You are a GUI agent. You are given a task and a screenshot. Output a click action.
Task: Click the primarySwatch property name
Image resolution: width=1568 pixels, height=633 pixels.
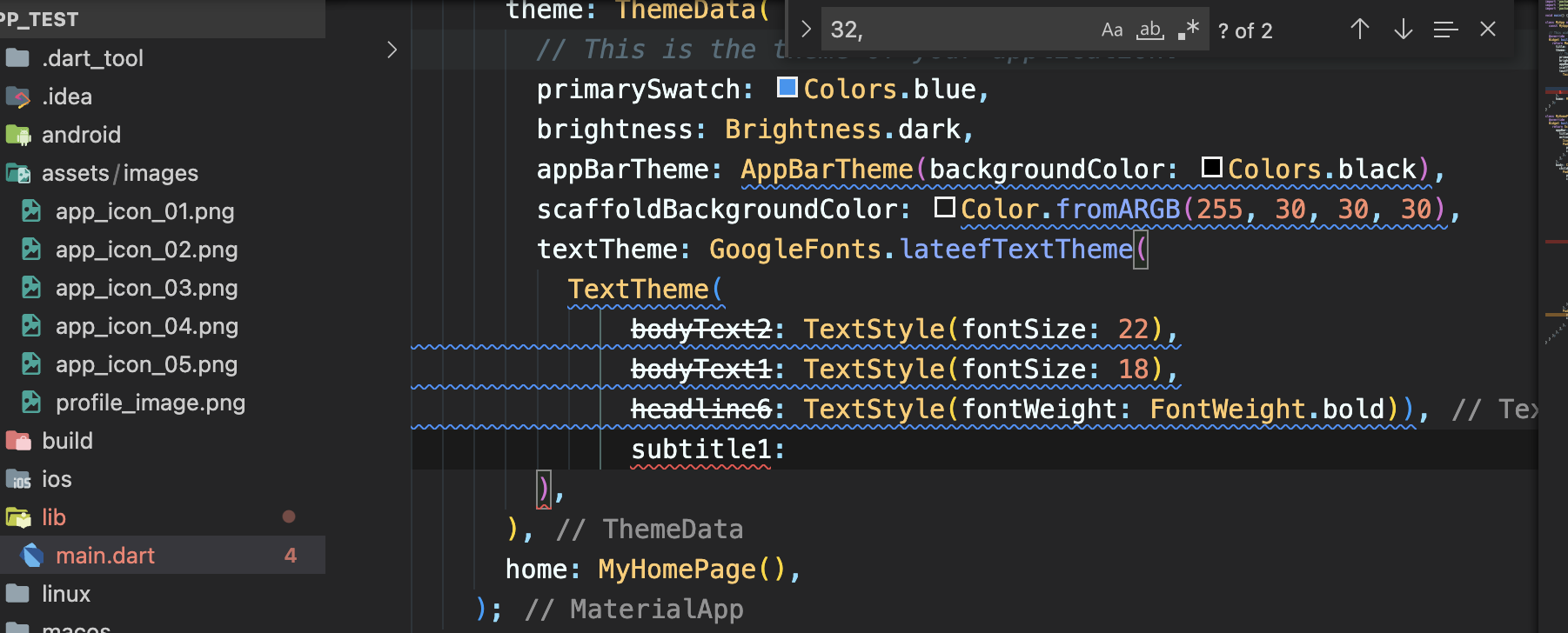[639, 90]
